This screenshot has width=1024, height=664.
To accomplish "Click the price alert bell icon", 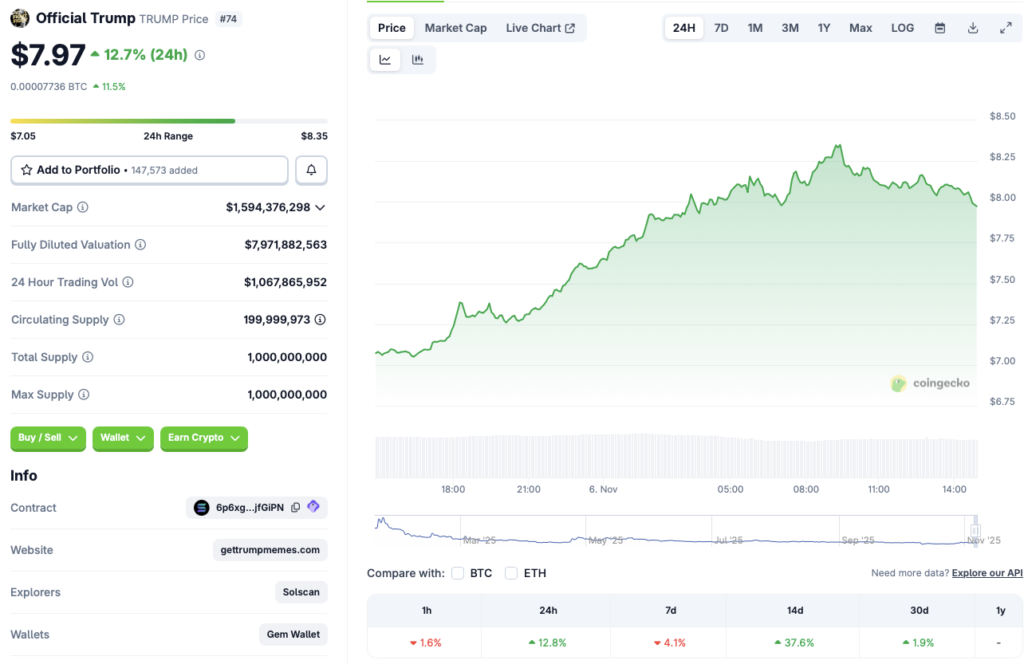I will 311,170.
